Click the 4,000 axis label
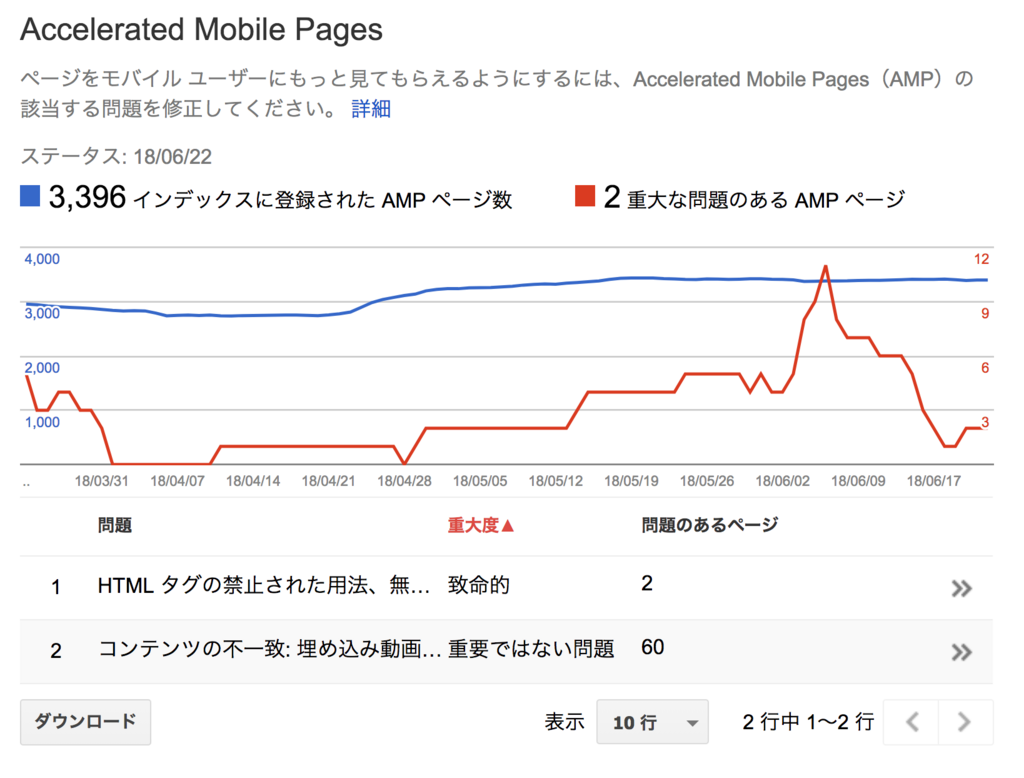The height and width of the screenshot is (778, 1024). pos(42,259)
